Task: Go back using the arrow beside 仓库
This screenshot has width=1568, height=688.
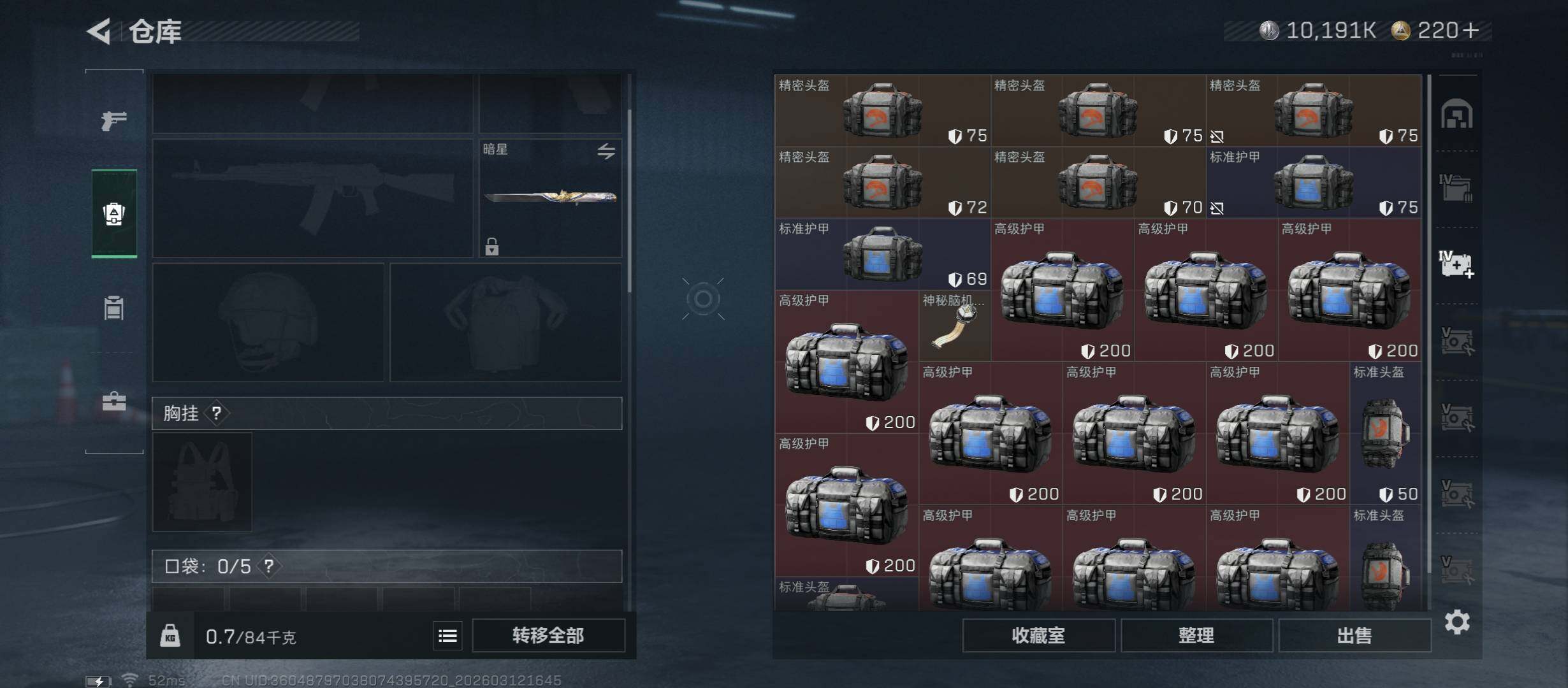Action: [x=99, y=31]
